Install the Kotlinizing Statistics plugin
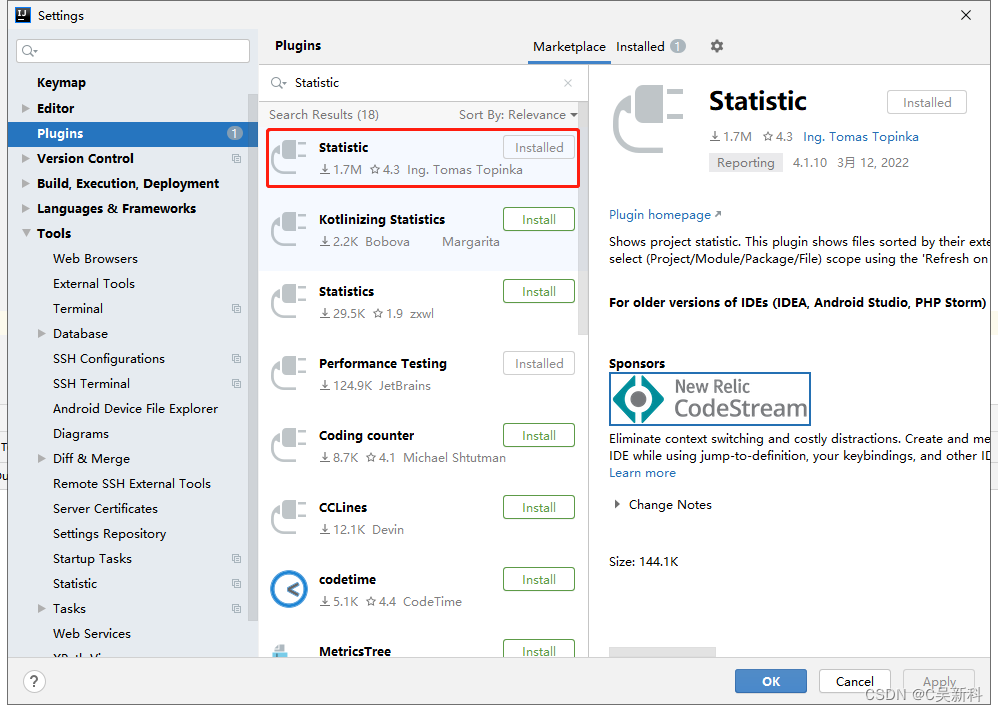Viewport: 998px width, 712px height. (x=538, y=220)
